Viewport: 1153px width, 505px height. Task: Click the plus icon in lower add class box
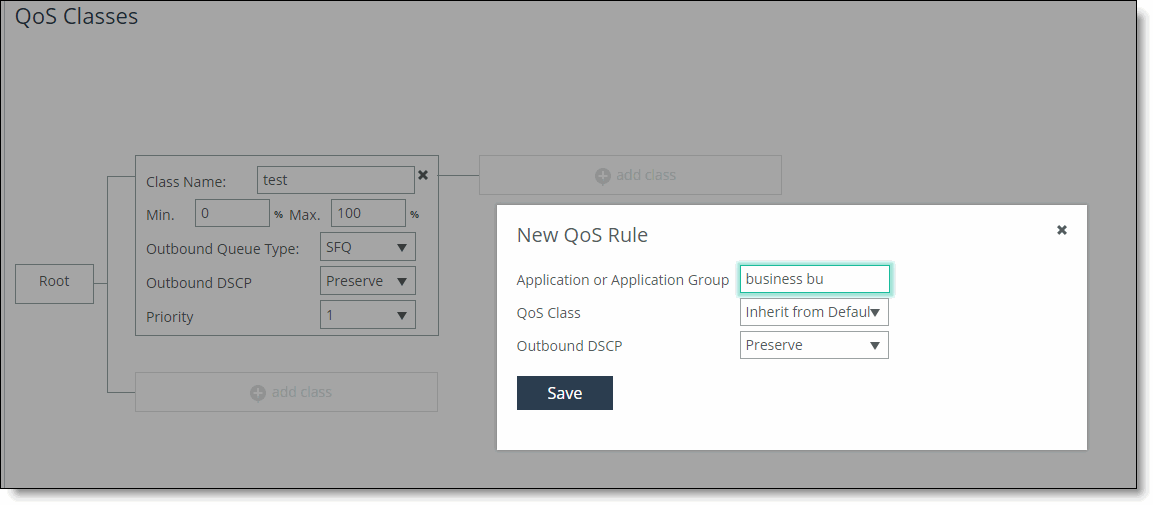258,393
